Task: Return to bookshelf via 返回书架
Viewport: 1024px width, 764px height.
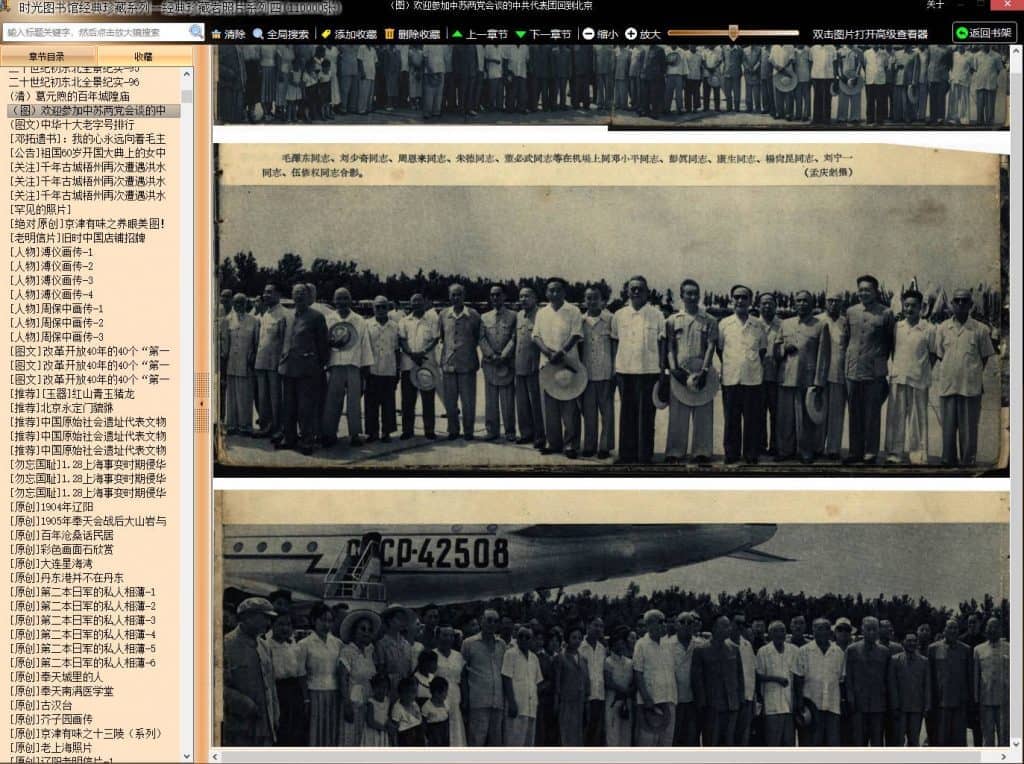Action: 984,33
